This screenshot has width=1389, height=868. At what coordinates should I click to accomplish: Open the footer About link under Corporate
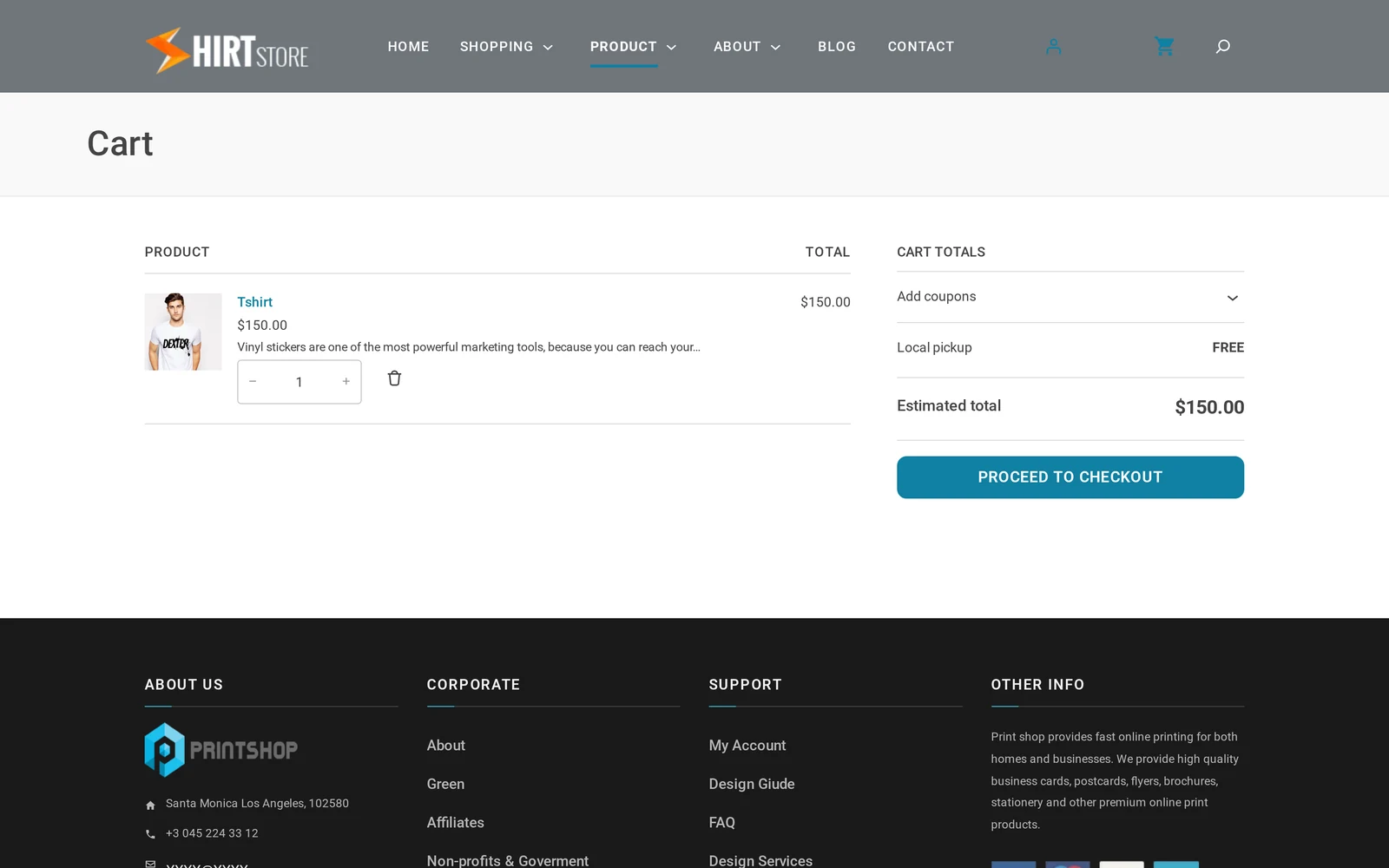click(x=445, y=746)
